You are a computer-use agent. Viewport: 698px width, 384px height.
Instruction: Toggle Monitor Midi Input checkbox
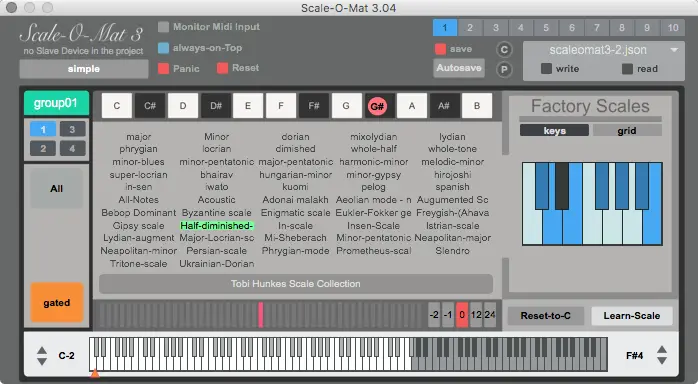pyautogui.click(x=163, y=27)
